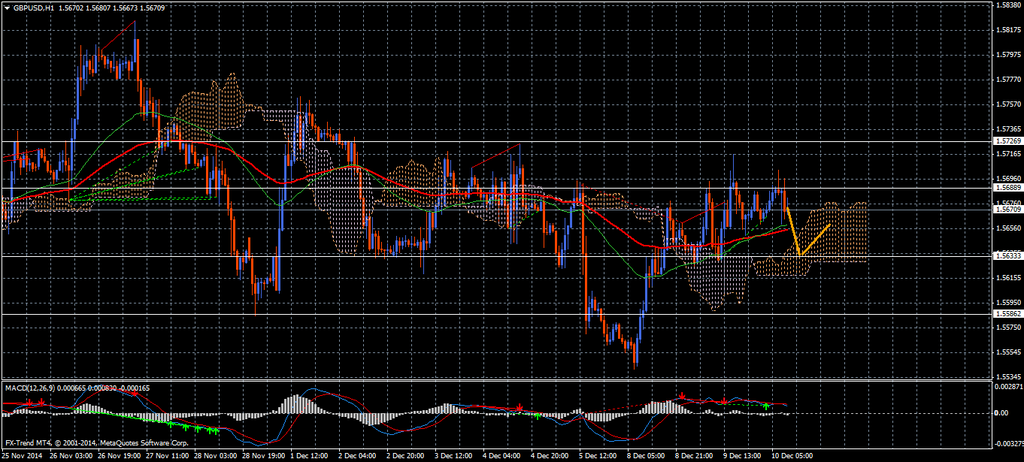Click the GBPUSD,H1 chart title

[x=34, y=7]
